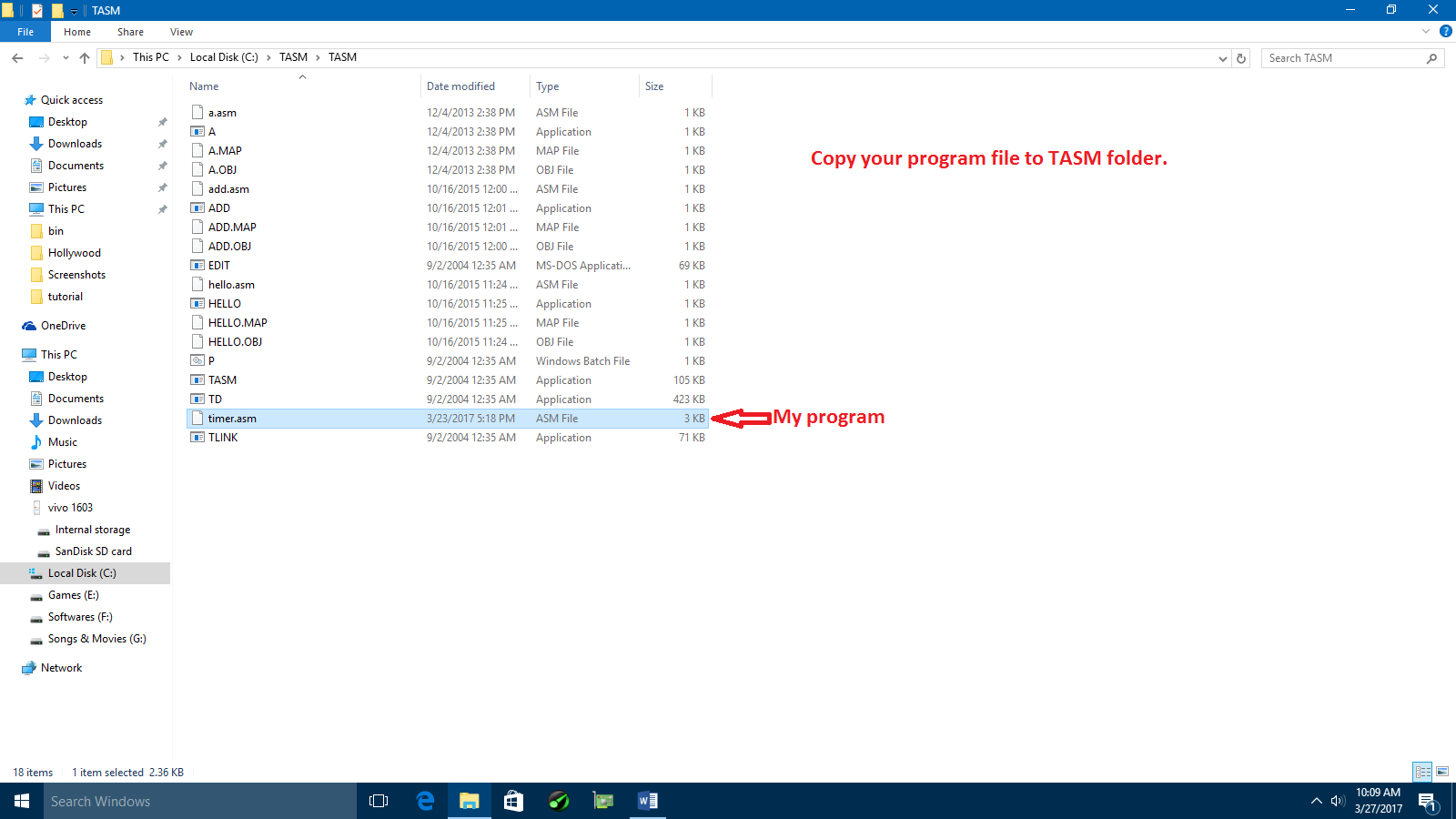
Task: Switch to Details view layout button
Action: (1422, 772)
